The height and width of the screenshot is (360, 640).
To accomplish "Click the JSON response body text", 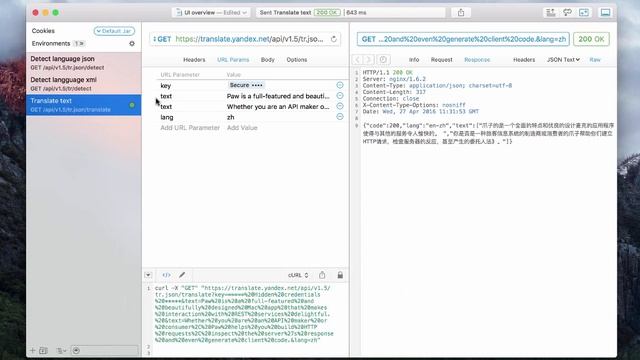I will 488,133.
